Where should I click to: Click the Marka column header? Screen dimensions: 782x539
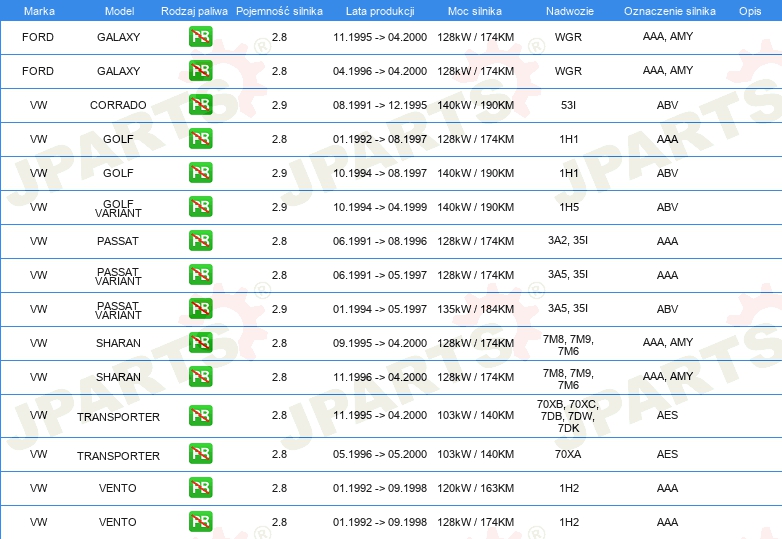tap(39, 11)
